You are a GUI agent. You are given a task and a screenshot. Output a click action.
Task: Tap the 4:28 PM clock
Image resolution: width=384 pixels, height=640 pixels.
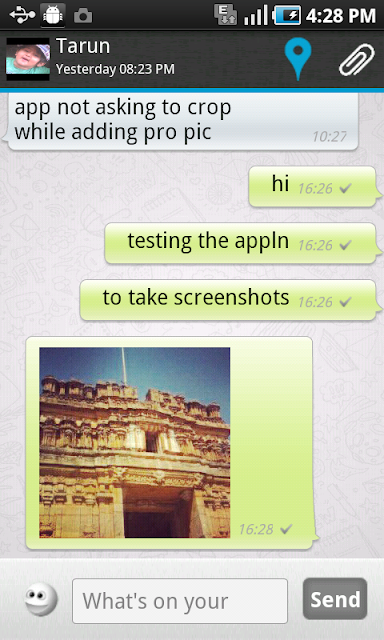341,16
